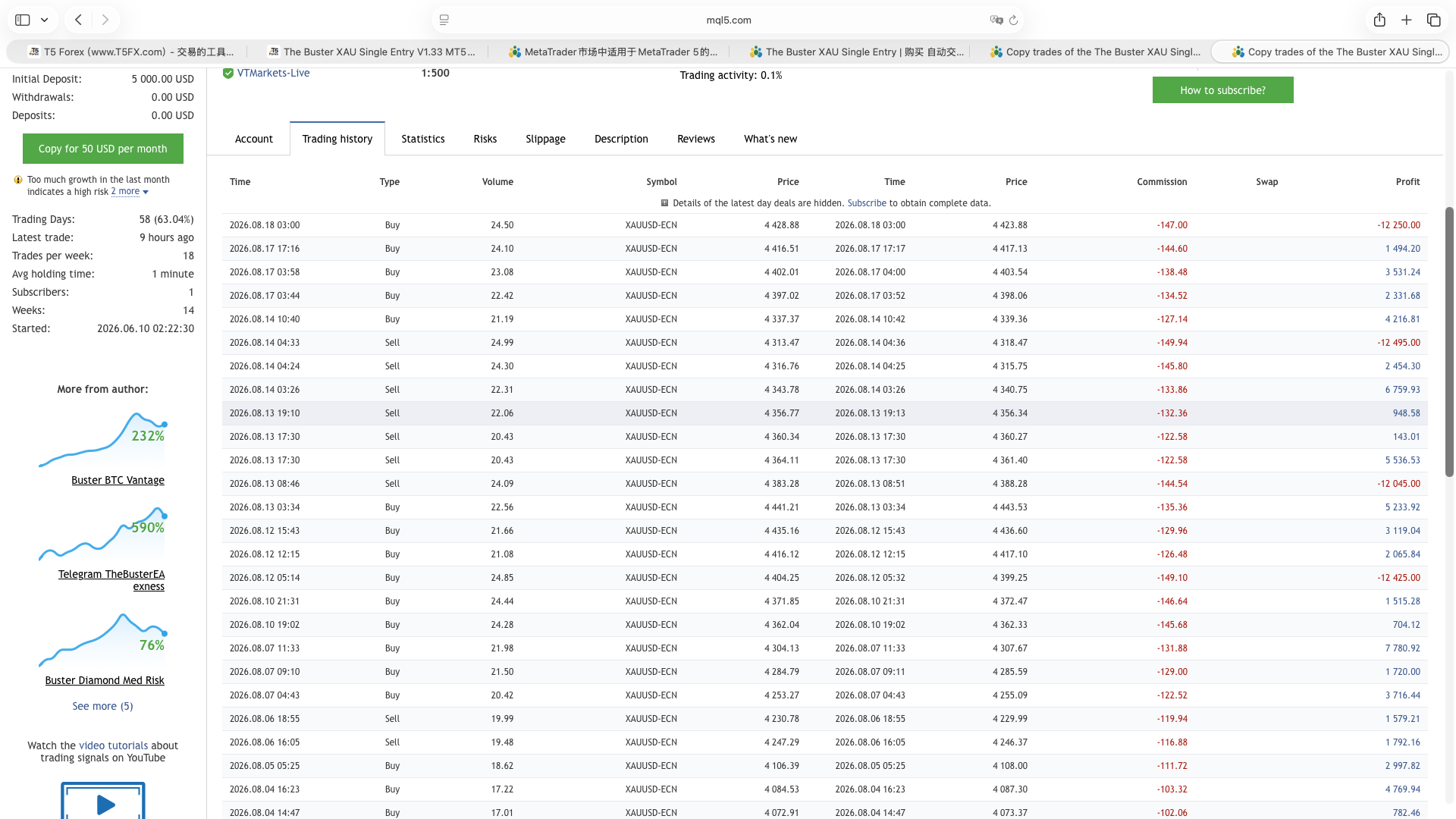Open the VTMarkets-Live broker link
1456x819 pixels.
[x=273, y=73]
